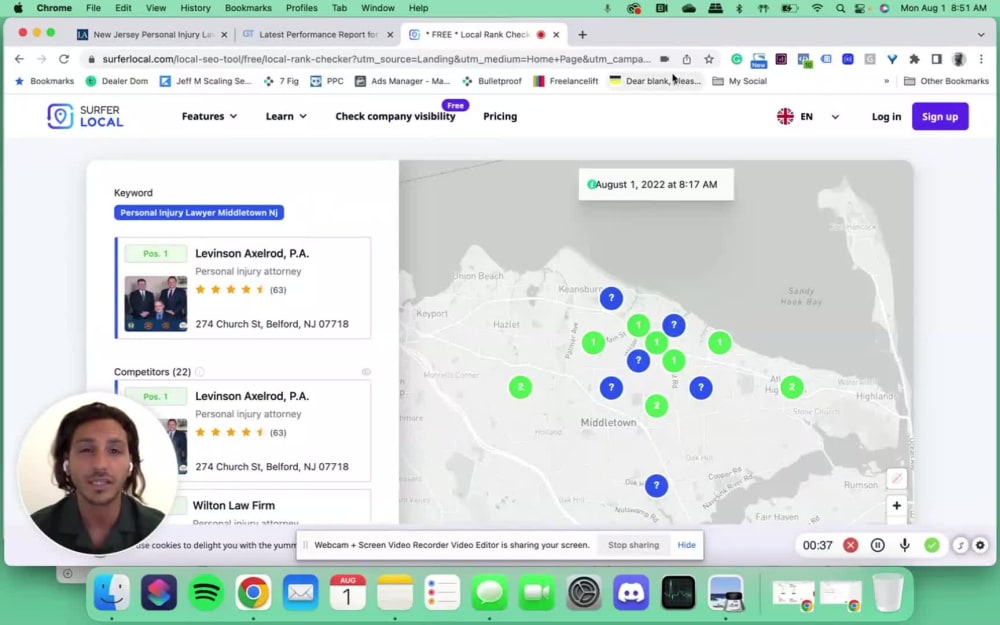Screen dimensions: 1000x625
Task: Open the EN language selector
Action: tap(807, 116)
